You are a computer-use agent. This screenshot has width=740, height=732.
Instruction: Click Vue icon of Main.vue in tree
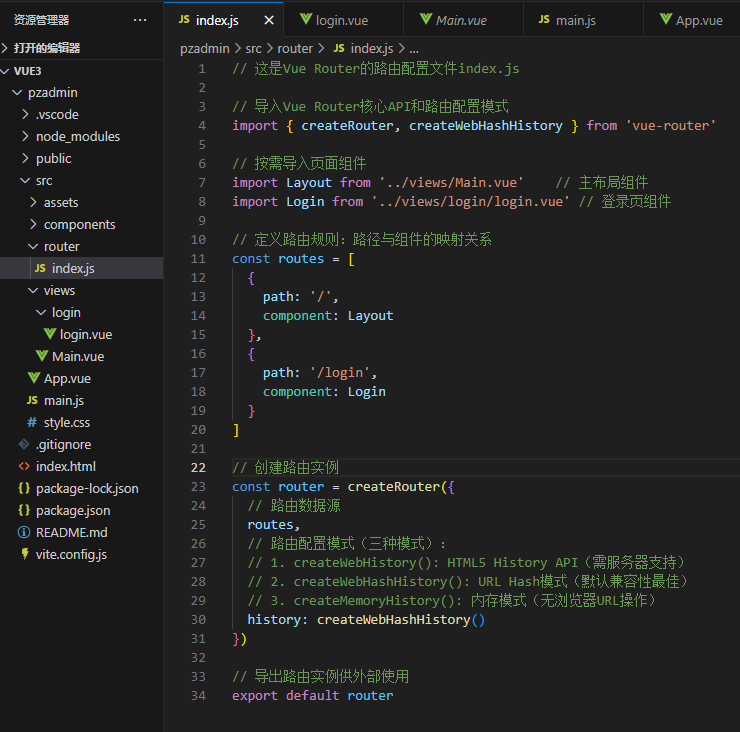(42, 355)
